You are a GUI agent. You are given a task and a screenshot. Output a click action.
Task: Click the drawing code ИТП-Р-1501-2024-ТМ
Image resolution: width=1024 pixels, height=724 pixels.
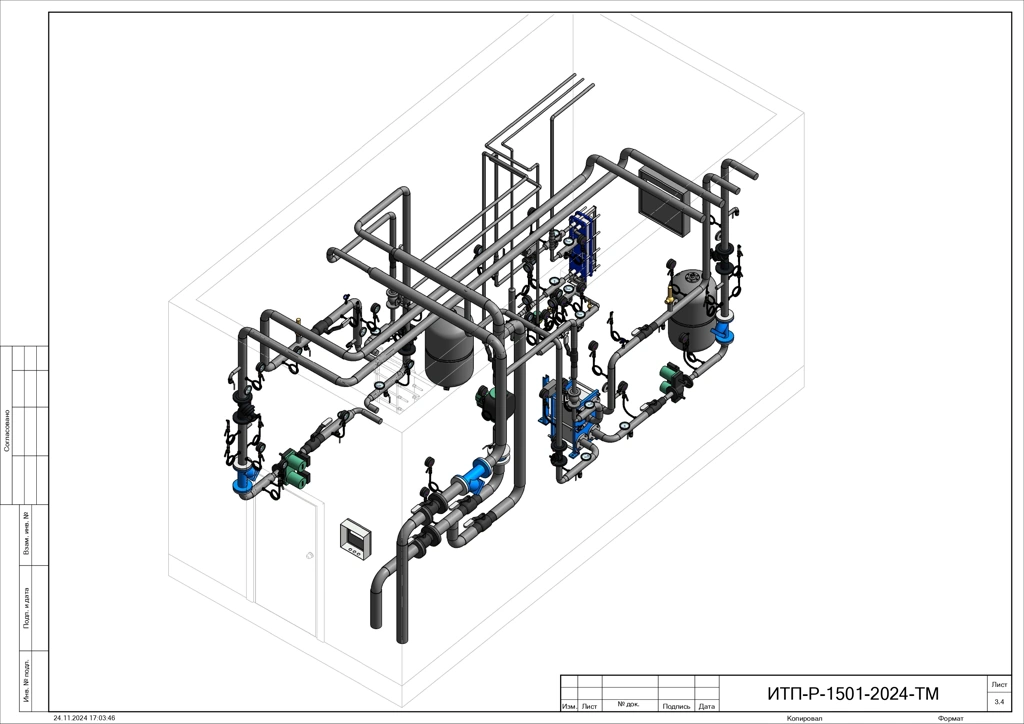coord(853,693)
